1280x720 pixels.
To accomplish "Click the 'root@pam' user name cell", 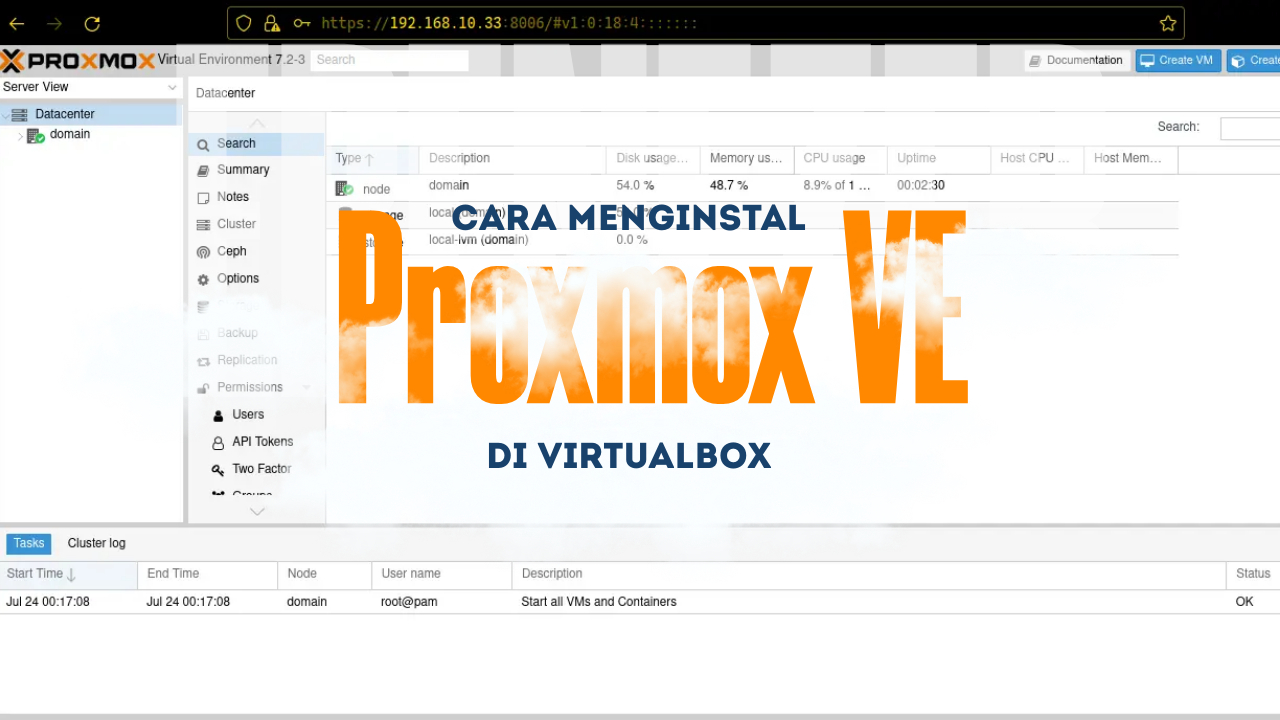I will coord(409,602).
